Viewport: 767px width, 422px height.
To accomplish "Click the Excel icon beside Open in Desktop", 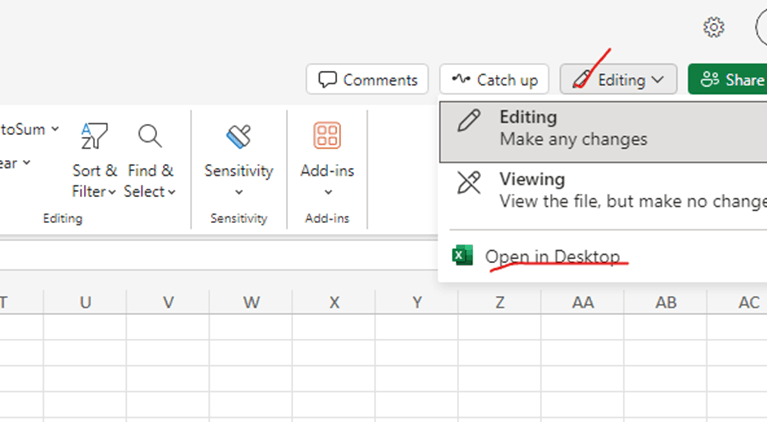I will coord(462,255).
